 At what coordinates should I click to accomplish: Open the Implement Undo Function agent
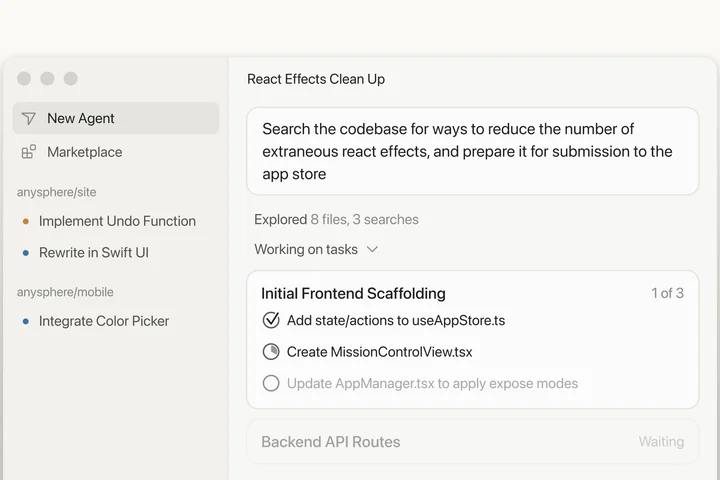(x=117, y=221)
